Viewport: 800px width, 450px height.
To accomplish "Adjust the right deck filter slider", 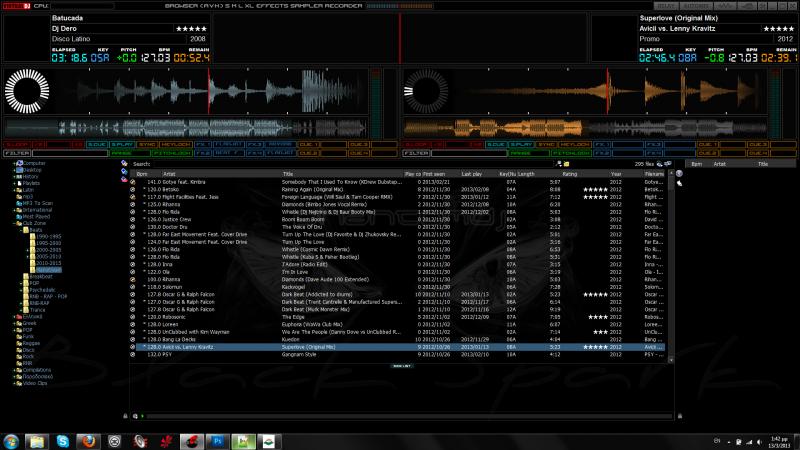I will [469, 153].
